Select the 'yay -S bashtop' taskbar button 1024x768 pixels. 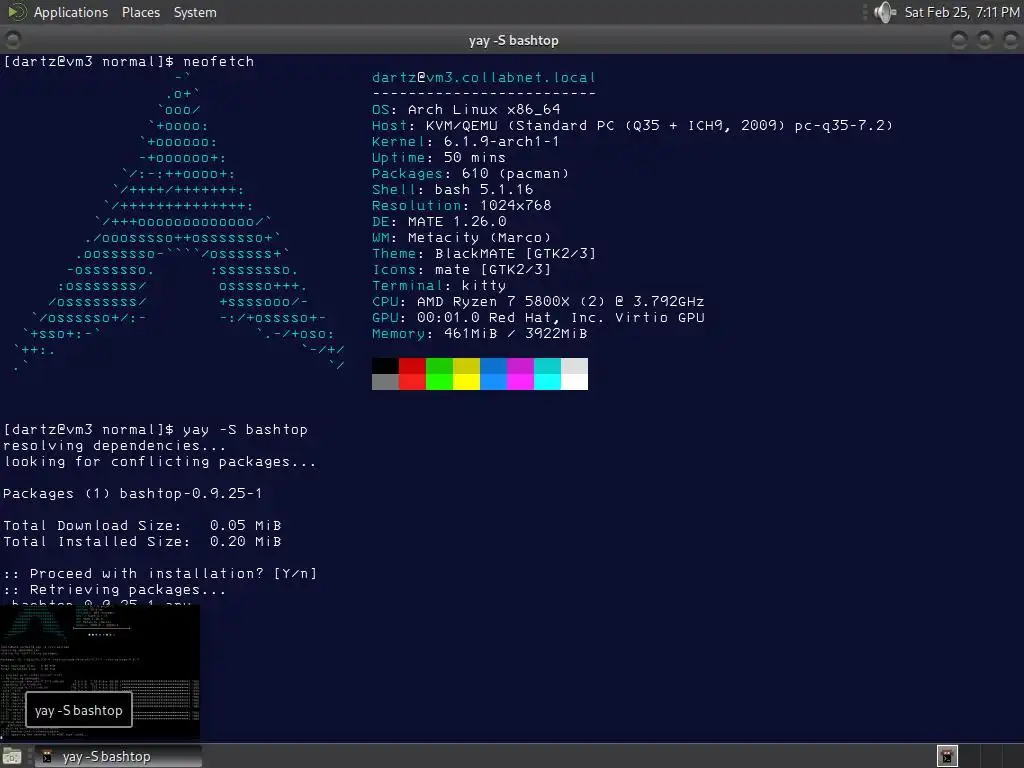click(x=118, y=756)
